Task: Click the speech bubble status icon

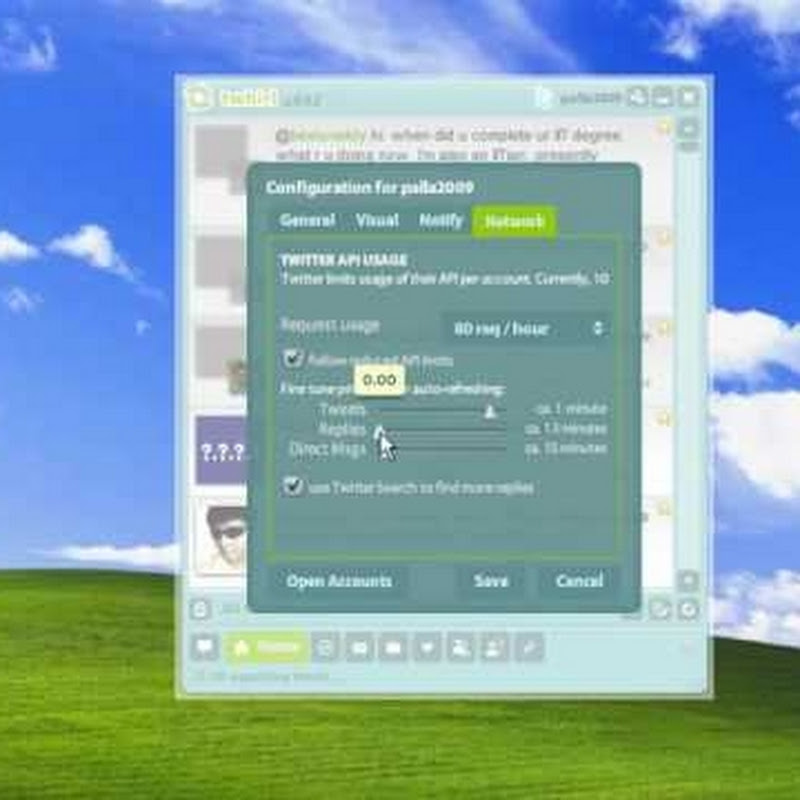Action: pyautogui.click(x=205, y=647)
